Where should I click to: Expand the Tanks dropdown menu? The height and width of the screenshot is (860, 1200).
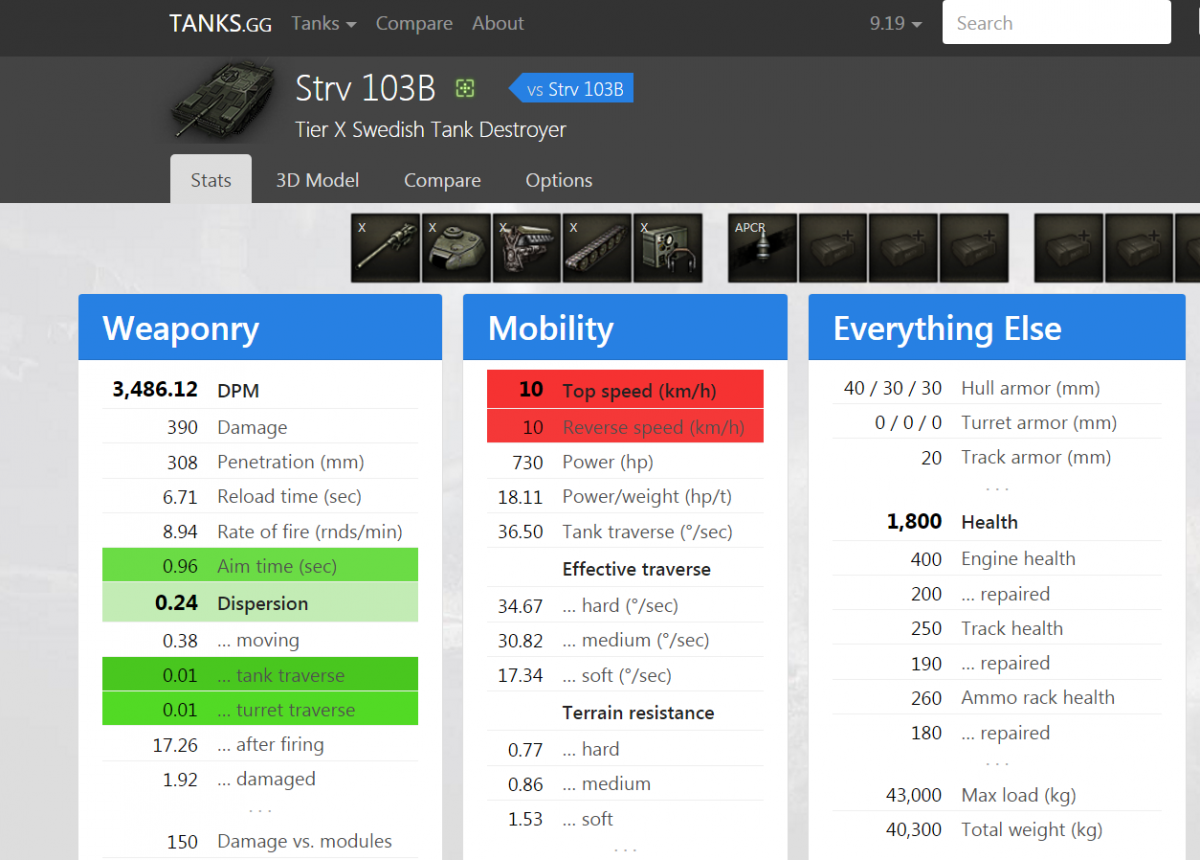pos(324,23)
